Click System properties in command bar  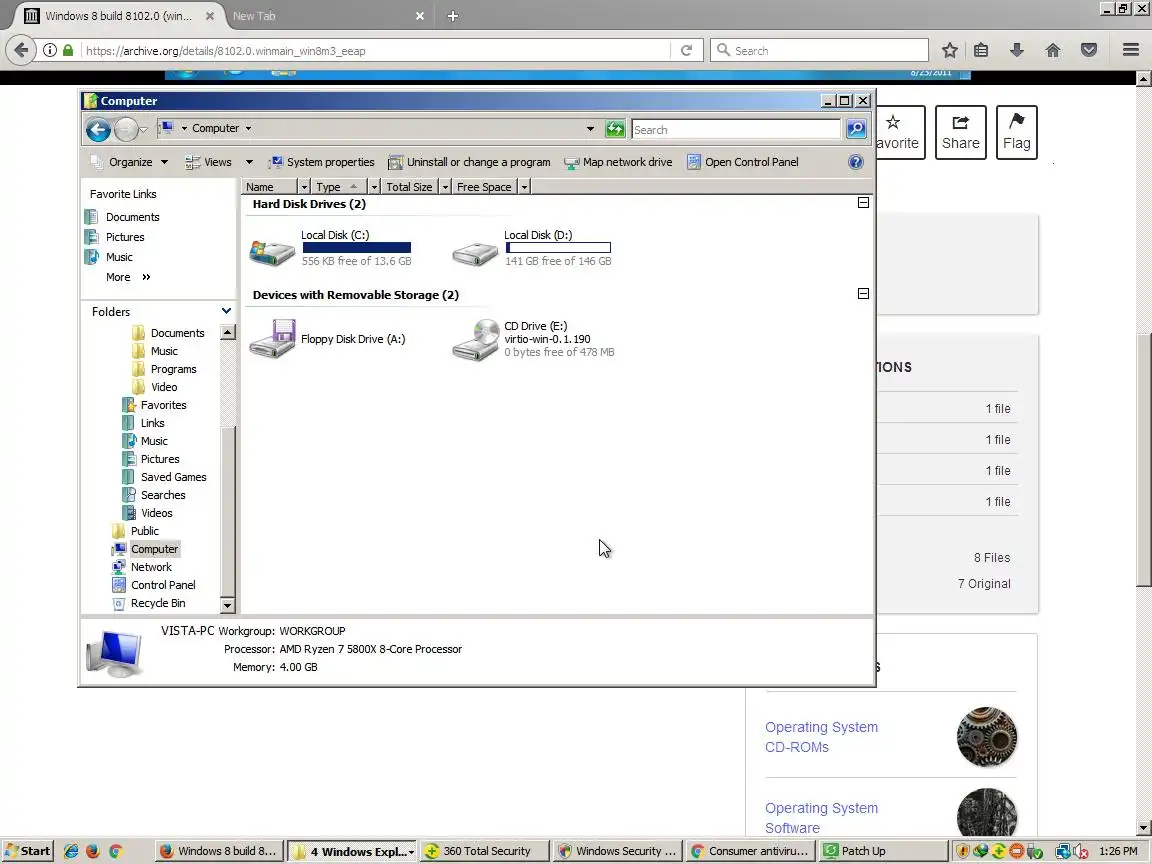322,162
